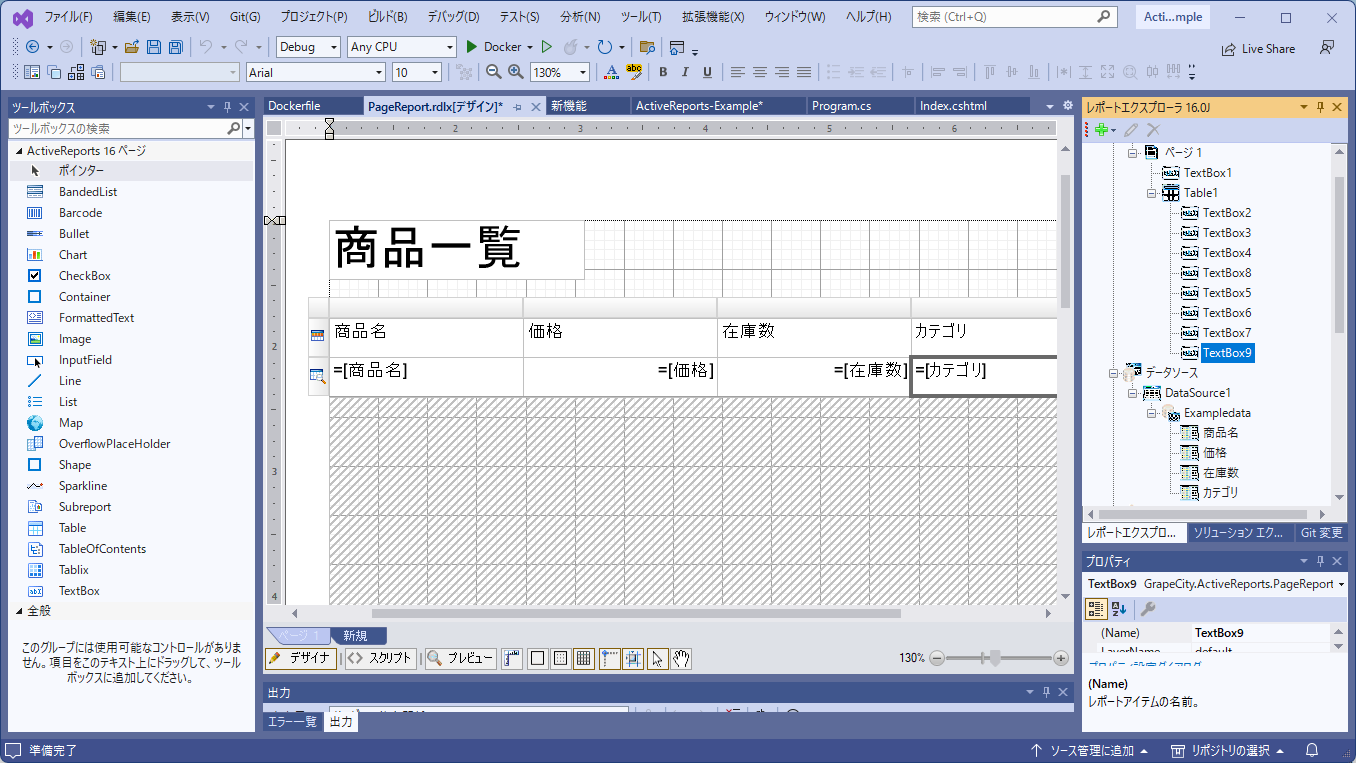Select the Barcode tool in toolbox
The image size is (1356, 763).
[80, 212]
